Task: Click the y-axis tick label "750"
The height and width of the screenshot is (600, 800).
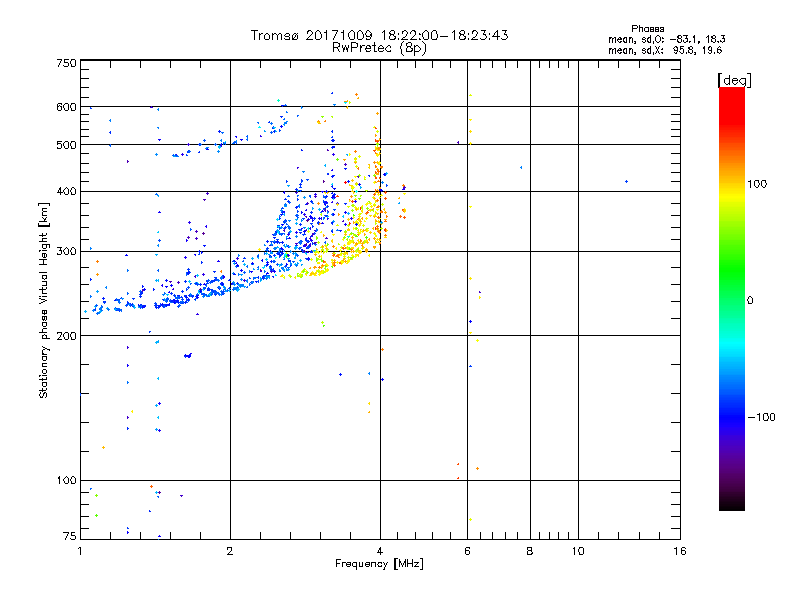Action: pos(66,63)
